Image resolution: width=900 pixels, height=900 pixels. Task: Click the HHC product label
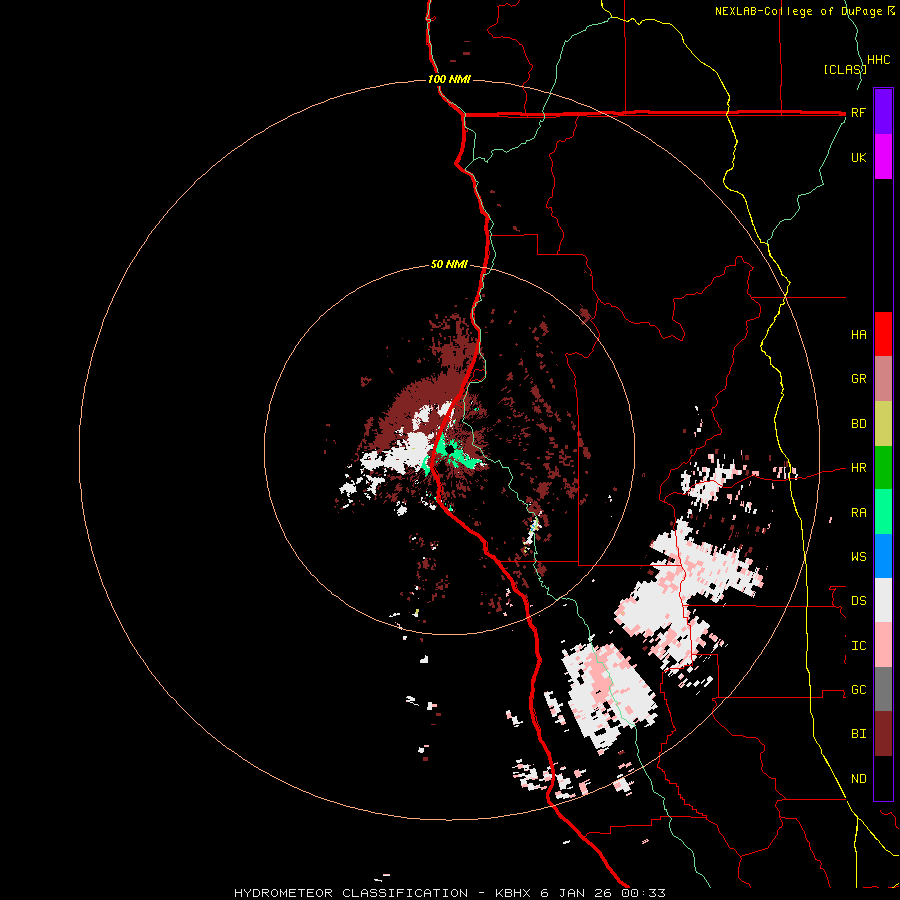click(x=878, y=60)
